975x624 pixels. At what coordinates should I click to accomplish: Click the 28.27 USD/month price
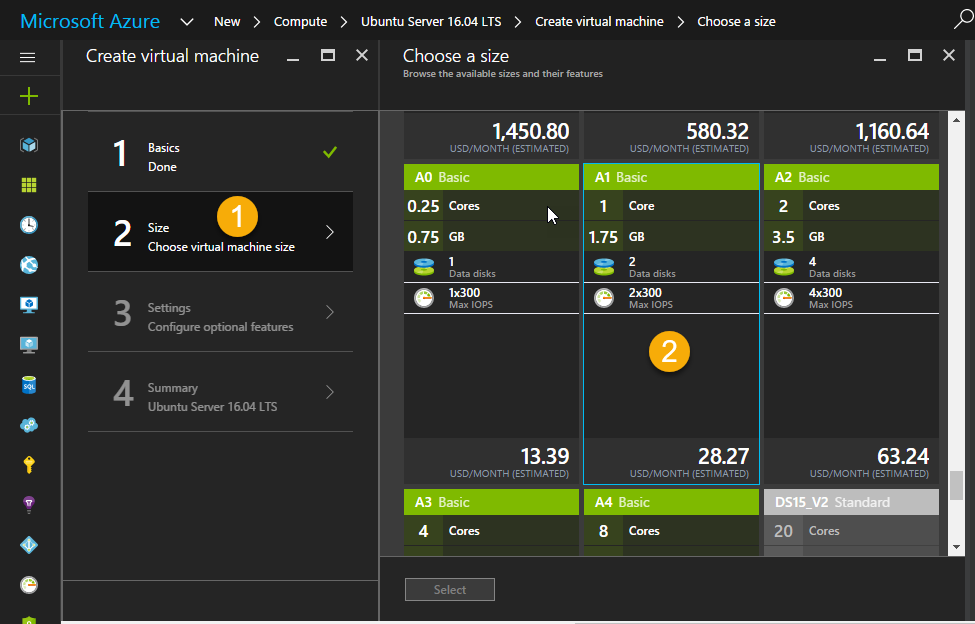723,457
